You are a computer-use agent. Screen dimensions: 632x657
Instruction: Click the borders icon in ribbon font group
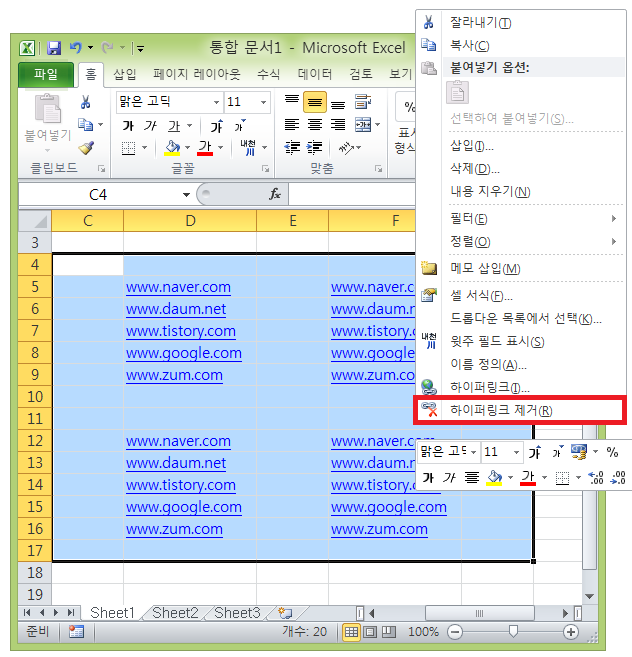tap(128, 148)
